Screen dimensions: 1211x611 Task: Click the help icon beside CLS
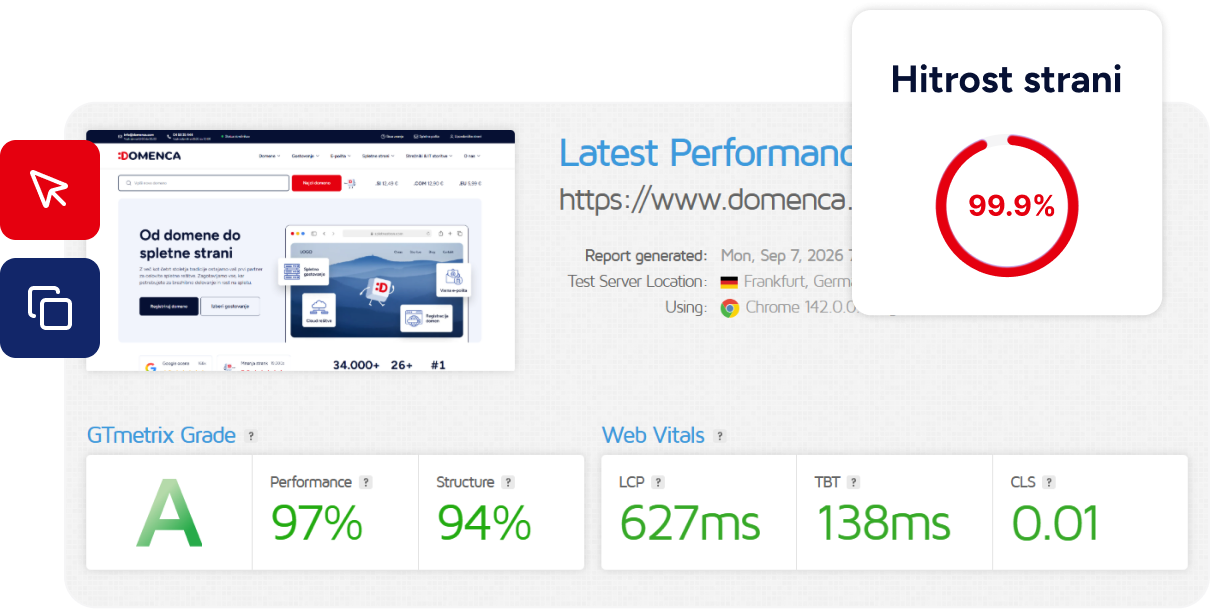pyautogui.click(x=1049, y=482)
